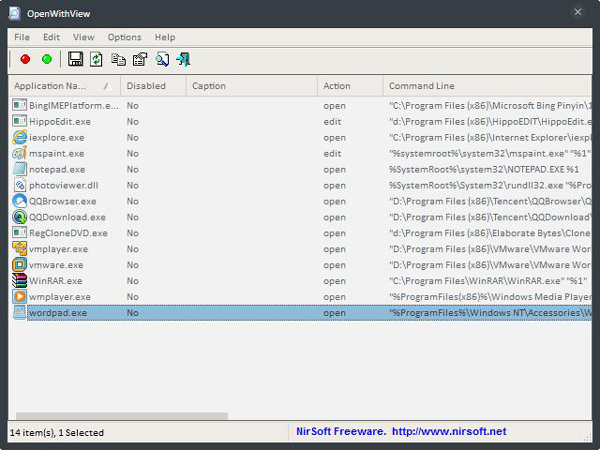Click the HippoEdit.exe "edit" action cell

coord(332,122)
